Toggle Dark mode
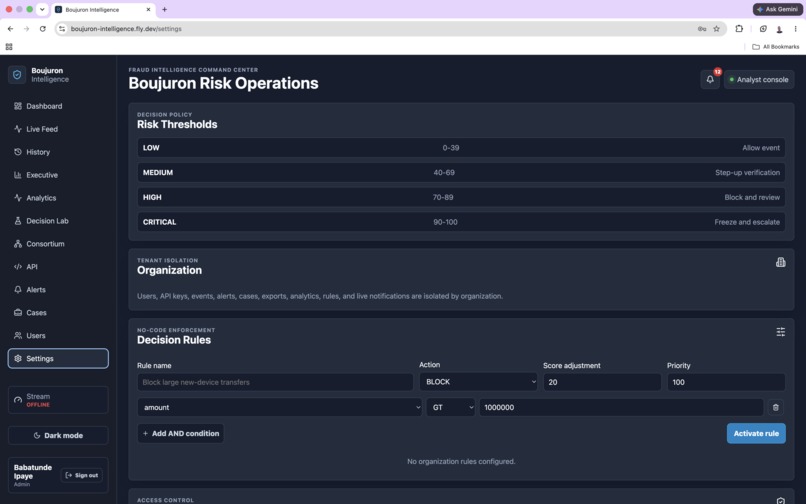The width and height of the screenshot is (806, 504). tap(58, 435)
